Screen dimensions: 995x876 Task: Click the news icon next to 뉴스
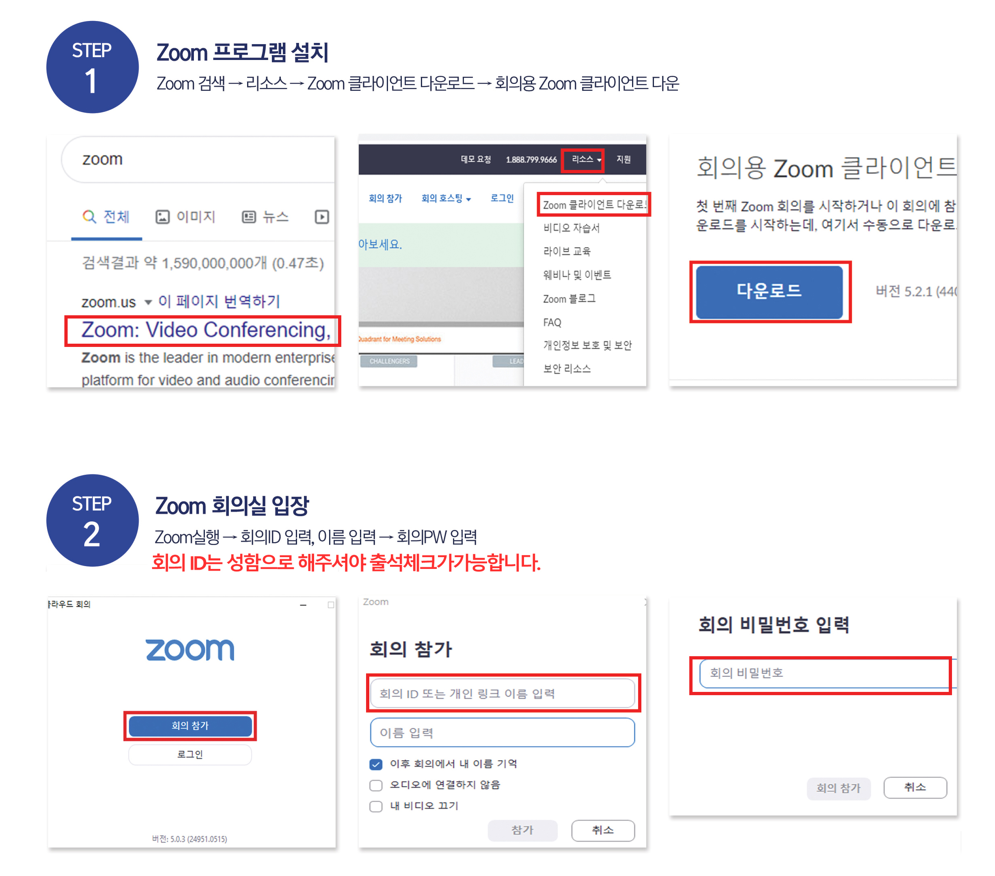(x=249, y=217)
